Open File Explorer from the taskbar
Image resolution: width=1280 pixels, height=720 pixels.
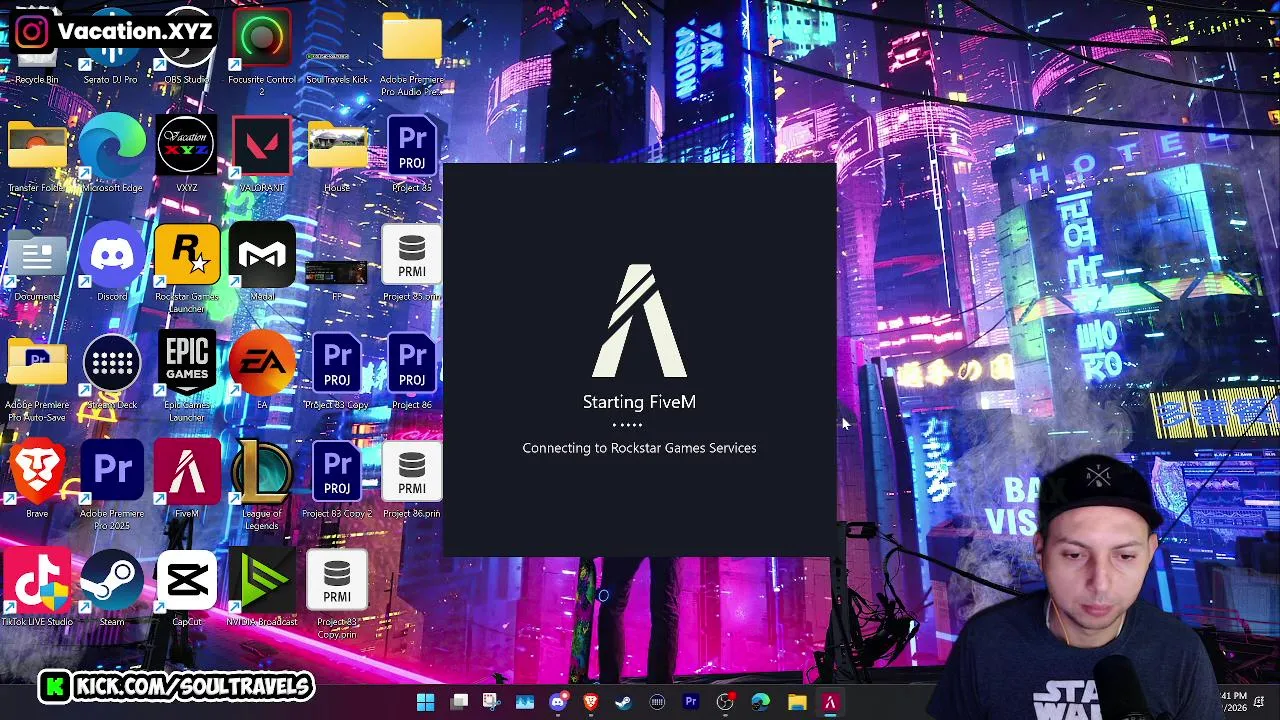[x=796, y=702]
